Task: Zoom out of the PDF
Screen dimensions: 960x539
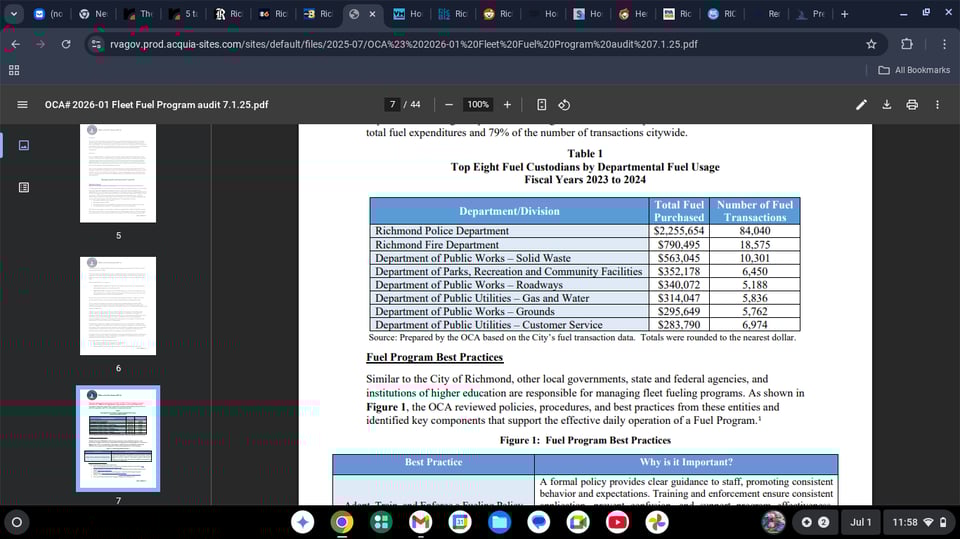Action: click(x=449, y=105)
